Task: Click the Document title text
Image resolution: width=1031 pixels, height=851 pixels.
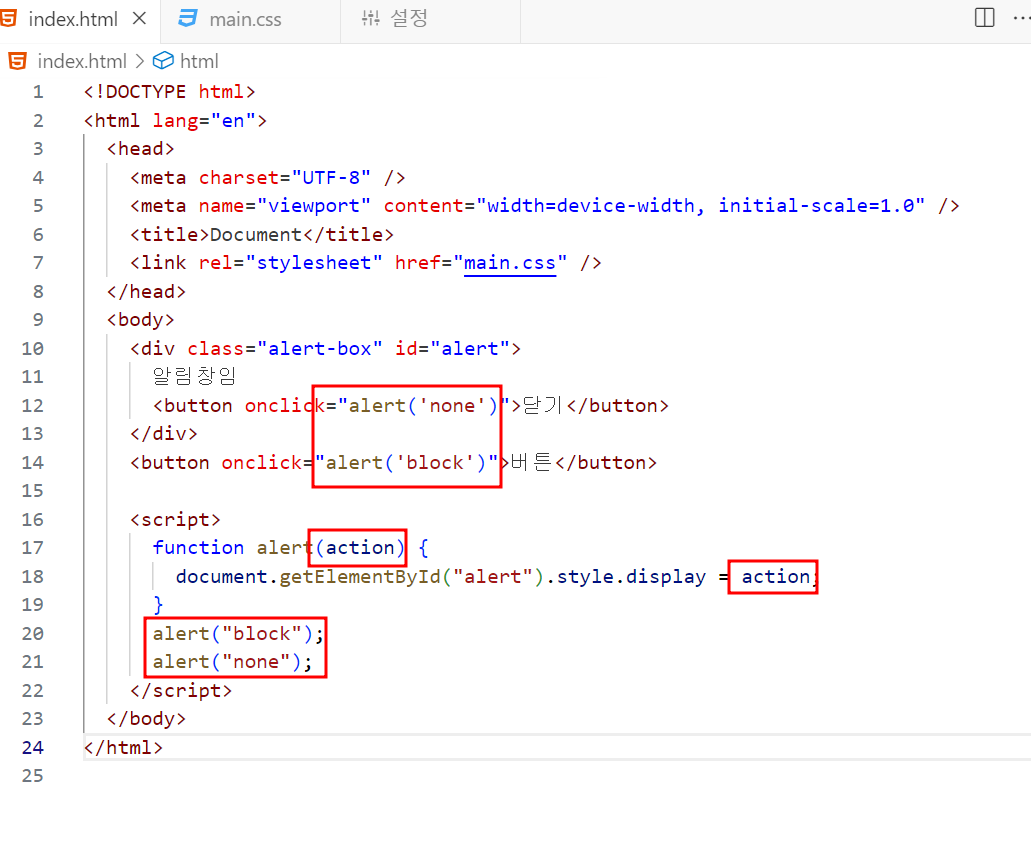Action: click(256, 235)
